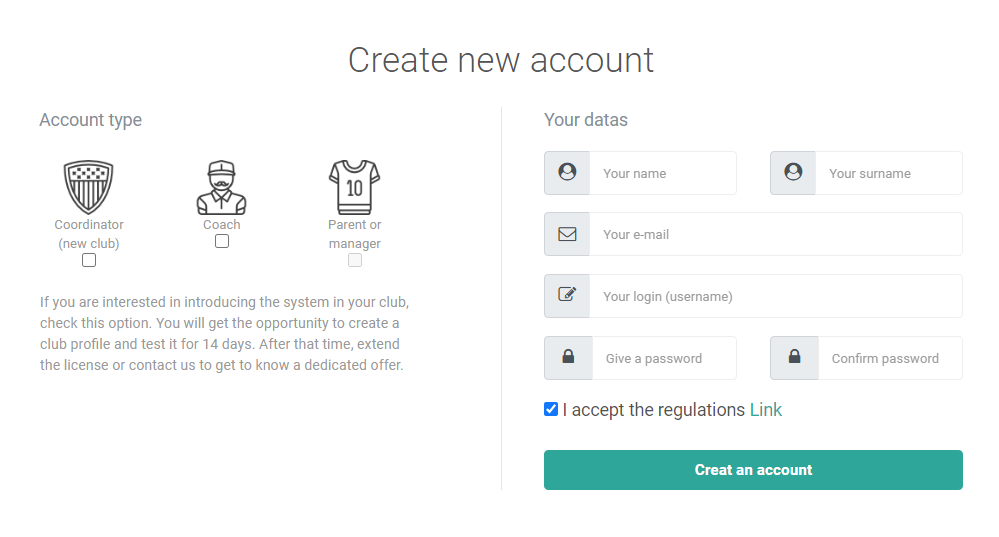The image size is (999, 537).
Task: Open the regulations Link
Action: click(765, 410)
